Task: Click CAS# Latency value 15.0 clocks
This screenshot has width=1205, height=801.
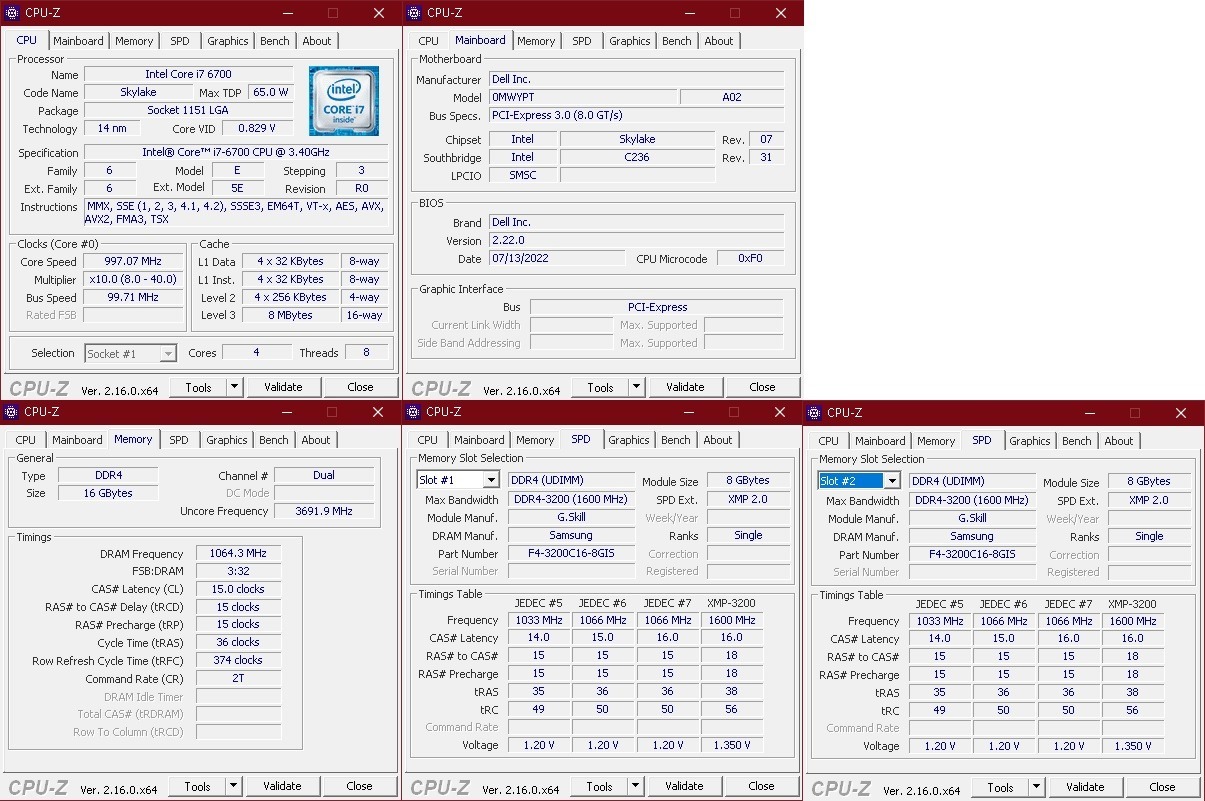Action: click(x=238, y=590)
